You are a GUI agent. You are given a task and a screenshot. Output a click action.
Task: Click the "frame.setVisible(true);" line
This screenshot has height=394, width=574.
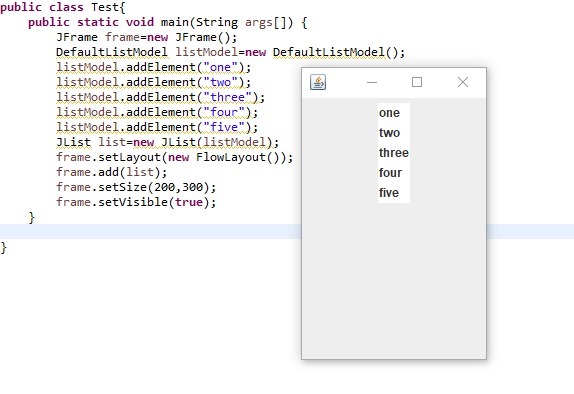(136, 202)
